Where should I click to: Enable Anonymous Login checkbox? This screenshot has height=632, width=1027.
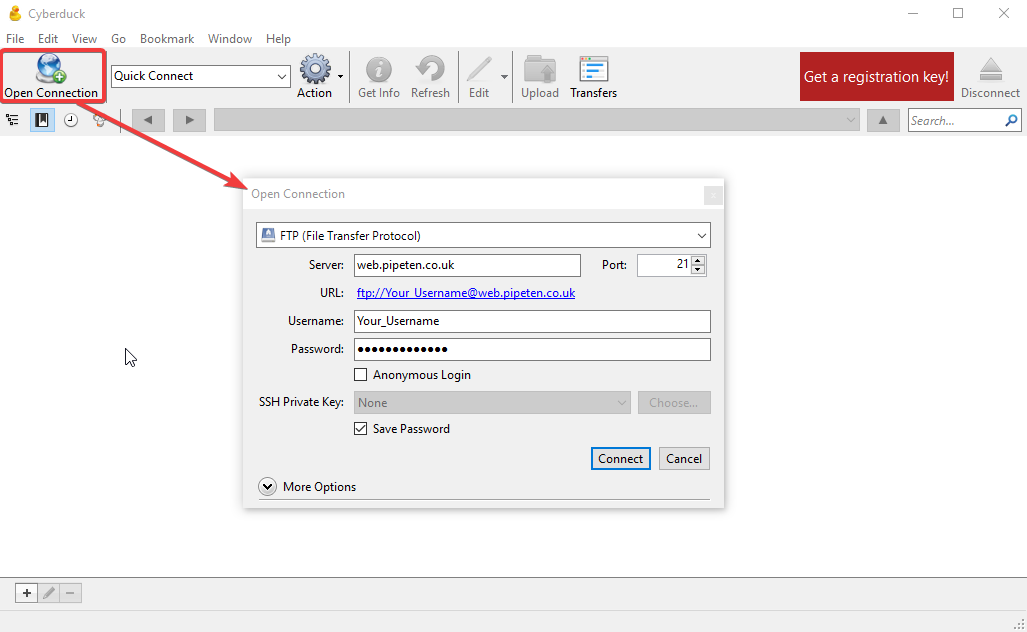[x=360, y=375]
